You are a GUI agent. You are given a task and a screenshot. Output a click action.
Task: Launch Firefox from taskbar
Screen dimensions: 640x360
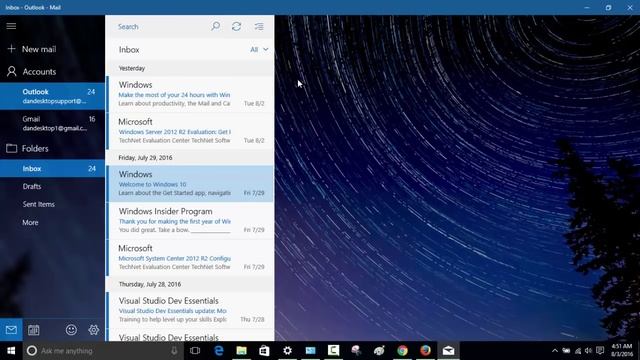click(x=425, y=351)
